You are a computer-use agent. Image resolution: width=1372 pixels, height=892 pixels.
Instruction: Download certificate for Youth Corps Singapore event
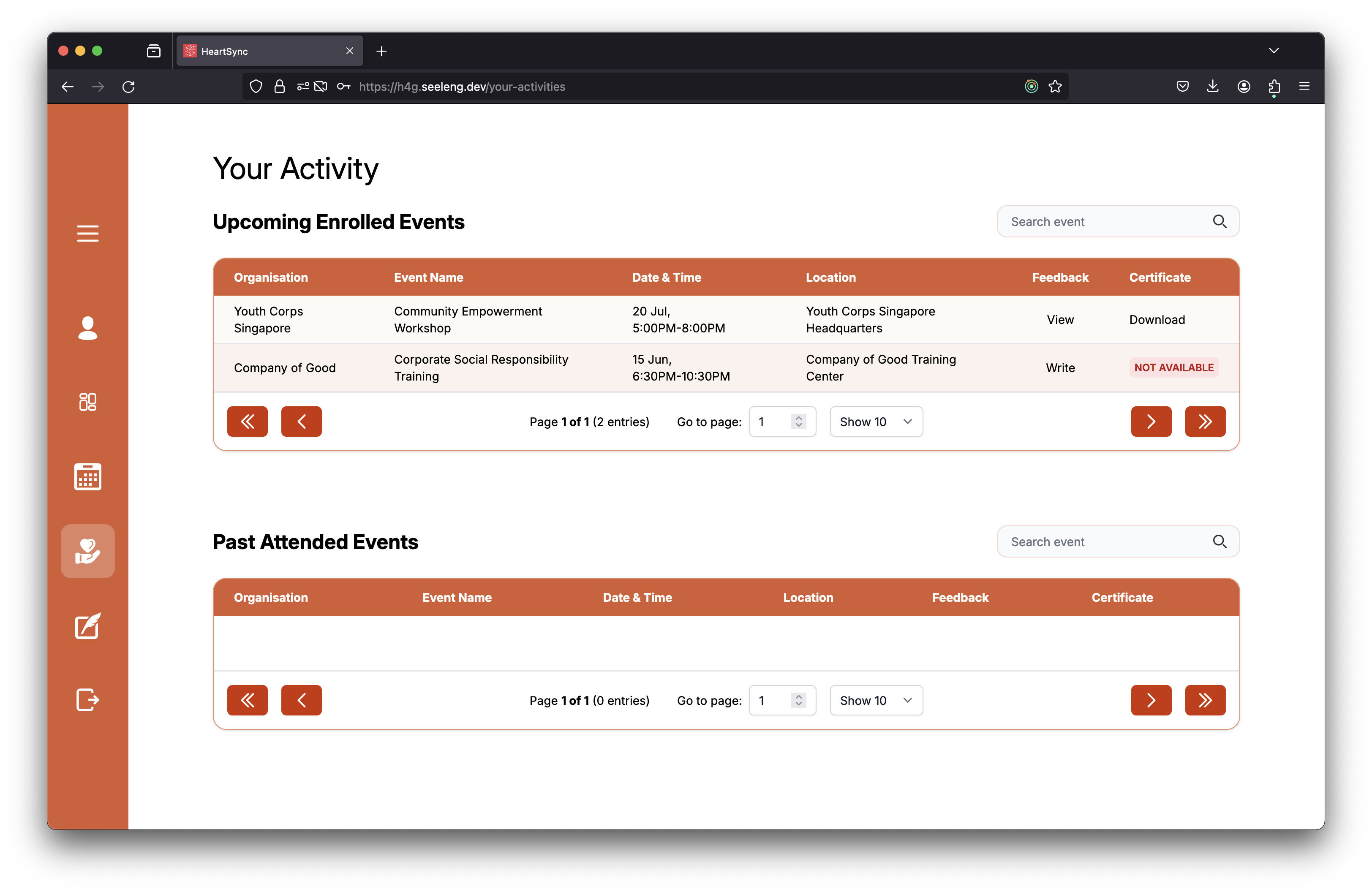click(1157, 320)
